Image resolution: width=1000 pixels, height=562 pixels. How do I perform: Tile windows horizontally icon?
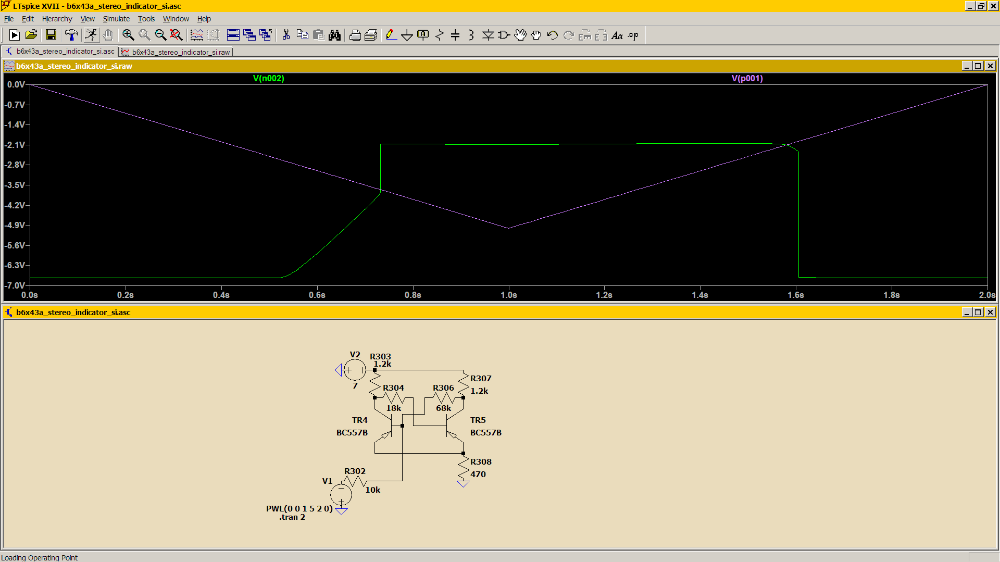tap(233, 35)
